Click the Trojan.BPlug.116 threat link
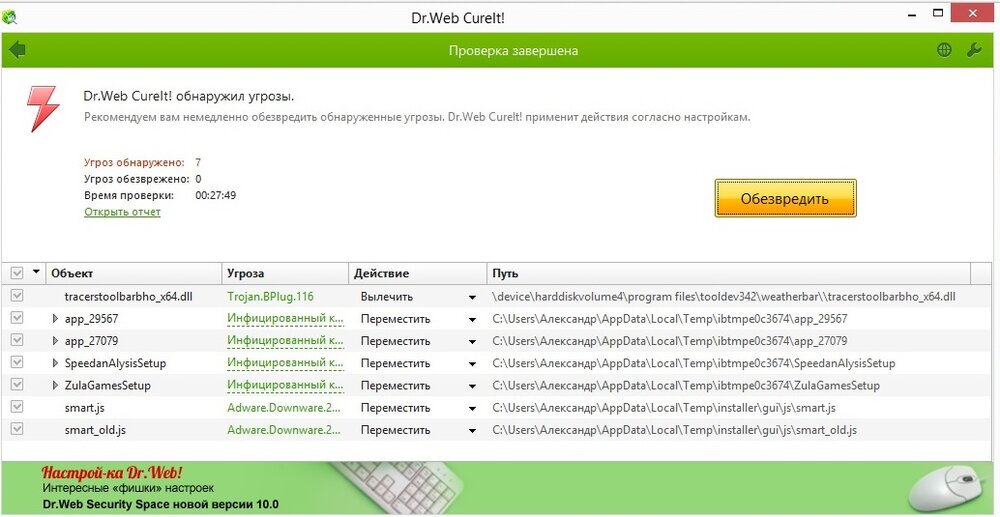Viewport: 1000px width, 517px height. coord(270,296)
